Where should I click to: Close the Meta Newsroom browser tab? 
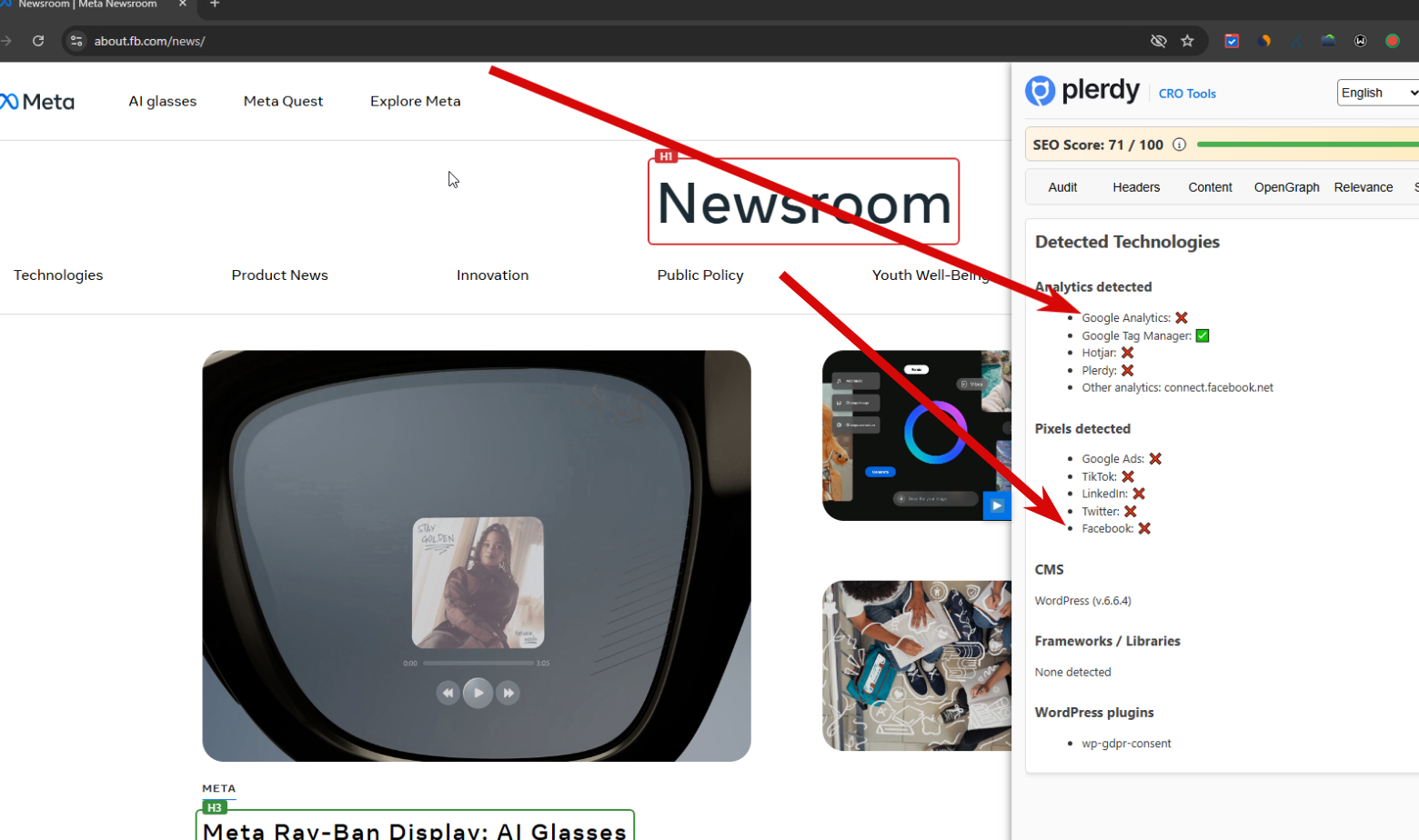click(182, 5)
